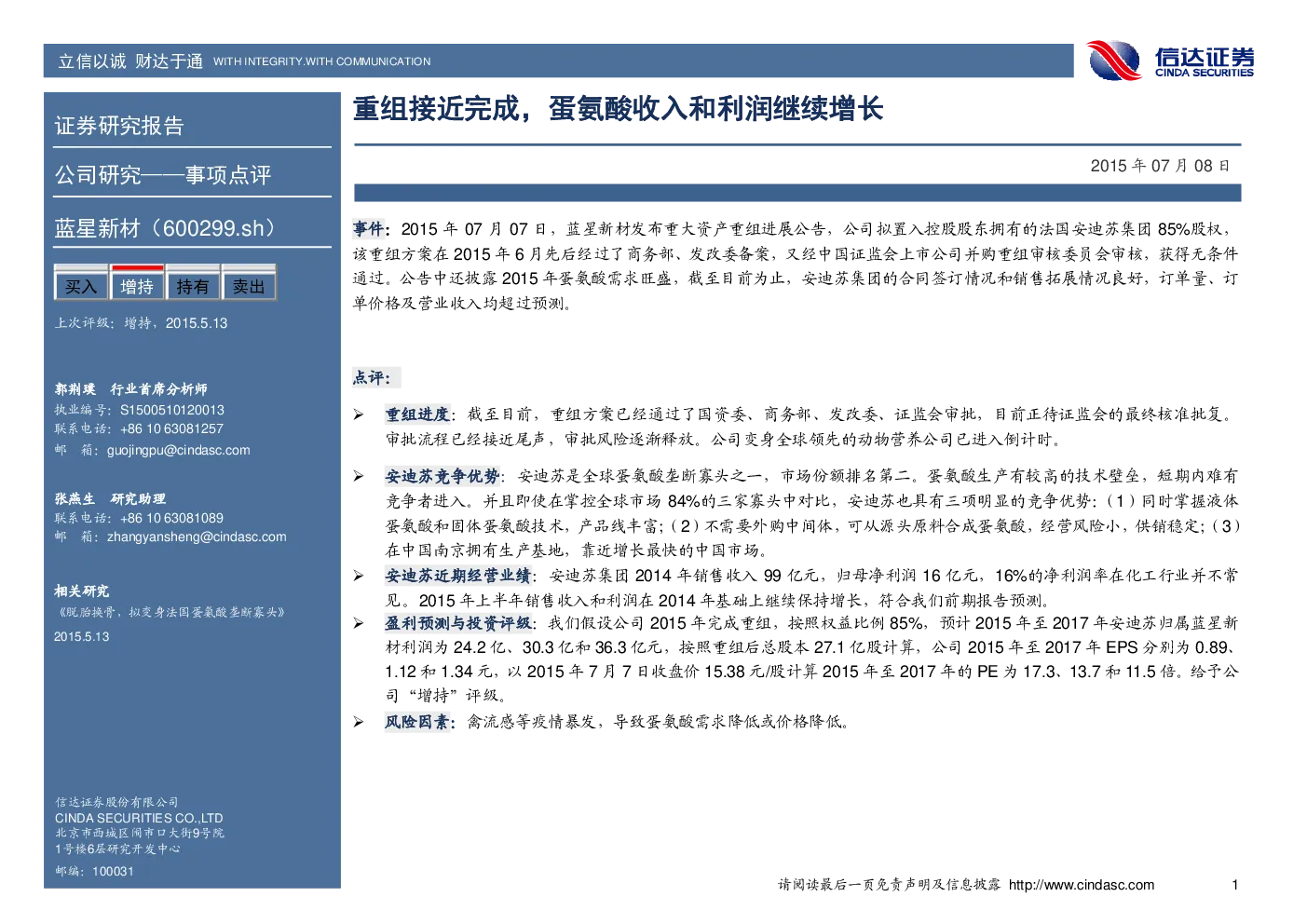This screenshot has width=1307, height=924.
Task: Click analyst name 郭荆璞
Action: 75,389
